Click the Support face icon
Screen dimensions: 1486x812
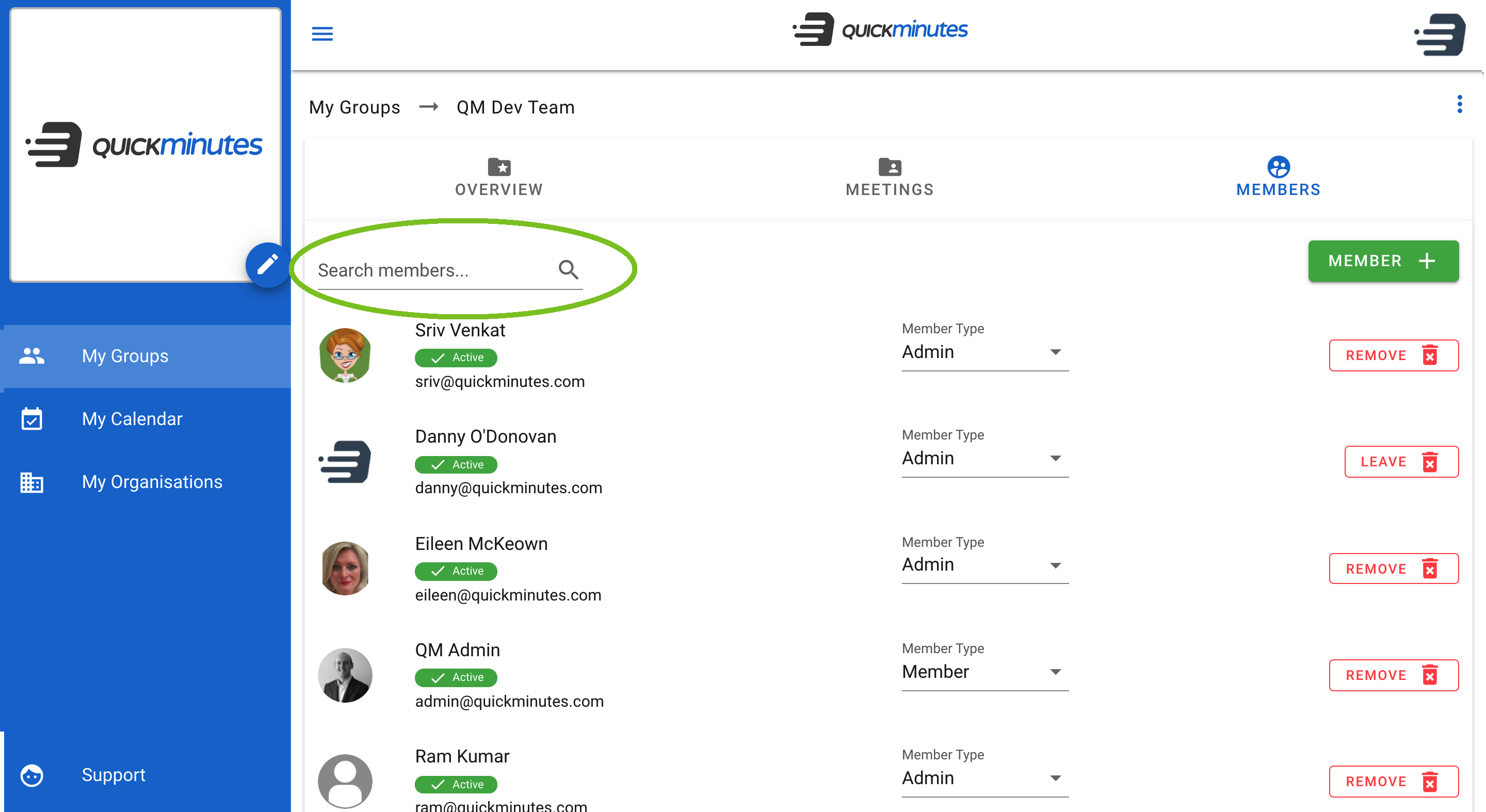coord(31,775)
